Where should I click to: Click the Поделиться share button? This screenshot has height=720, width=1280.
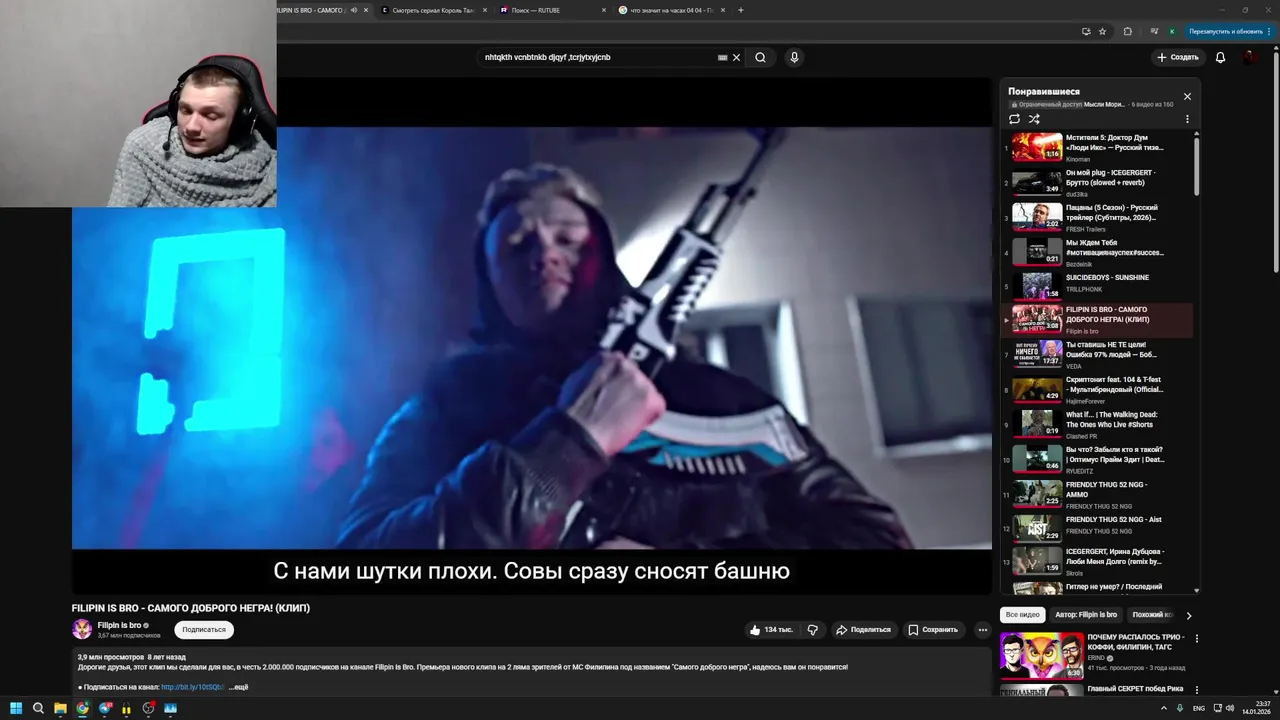(863, 630)
